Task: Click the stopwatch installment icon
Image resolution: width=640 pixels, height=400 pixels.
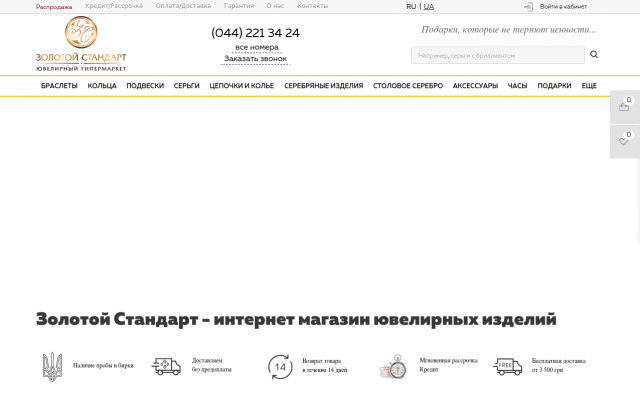Action: (393, 366)
